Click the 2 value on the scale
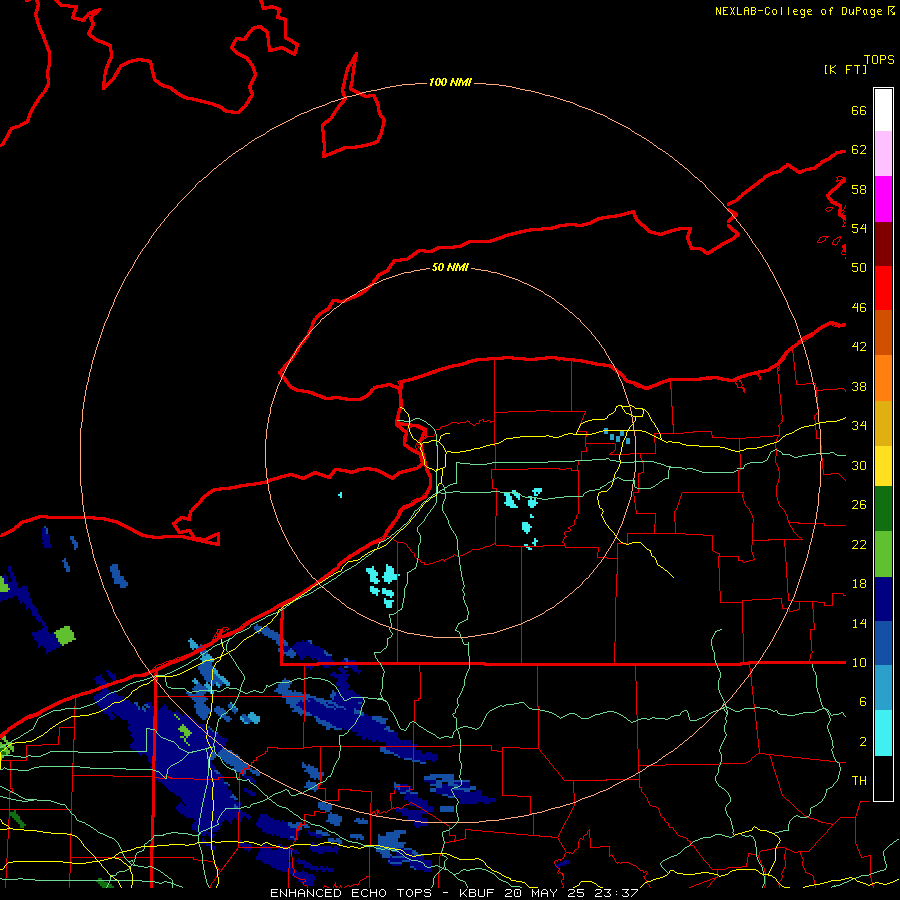900x900 pixels. (x=863, y=741)
